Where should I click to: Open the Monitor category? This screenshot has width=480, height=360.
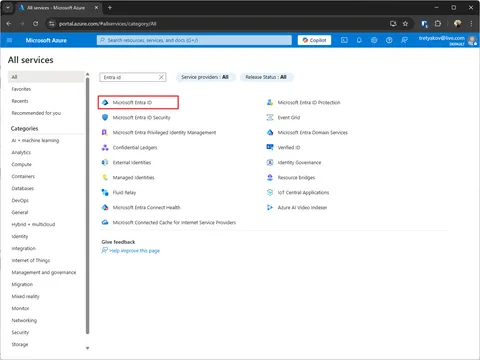click(20, 308)
